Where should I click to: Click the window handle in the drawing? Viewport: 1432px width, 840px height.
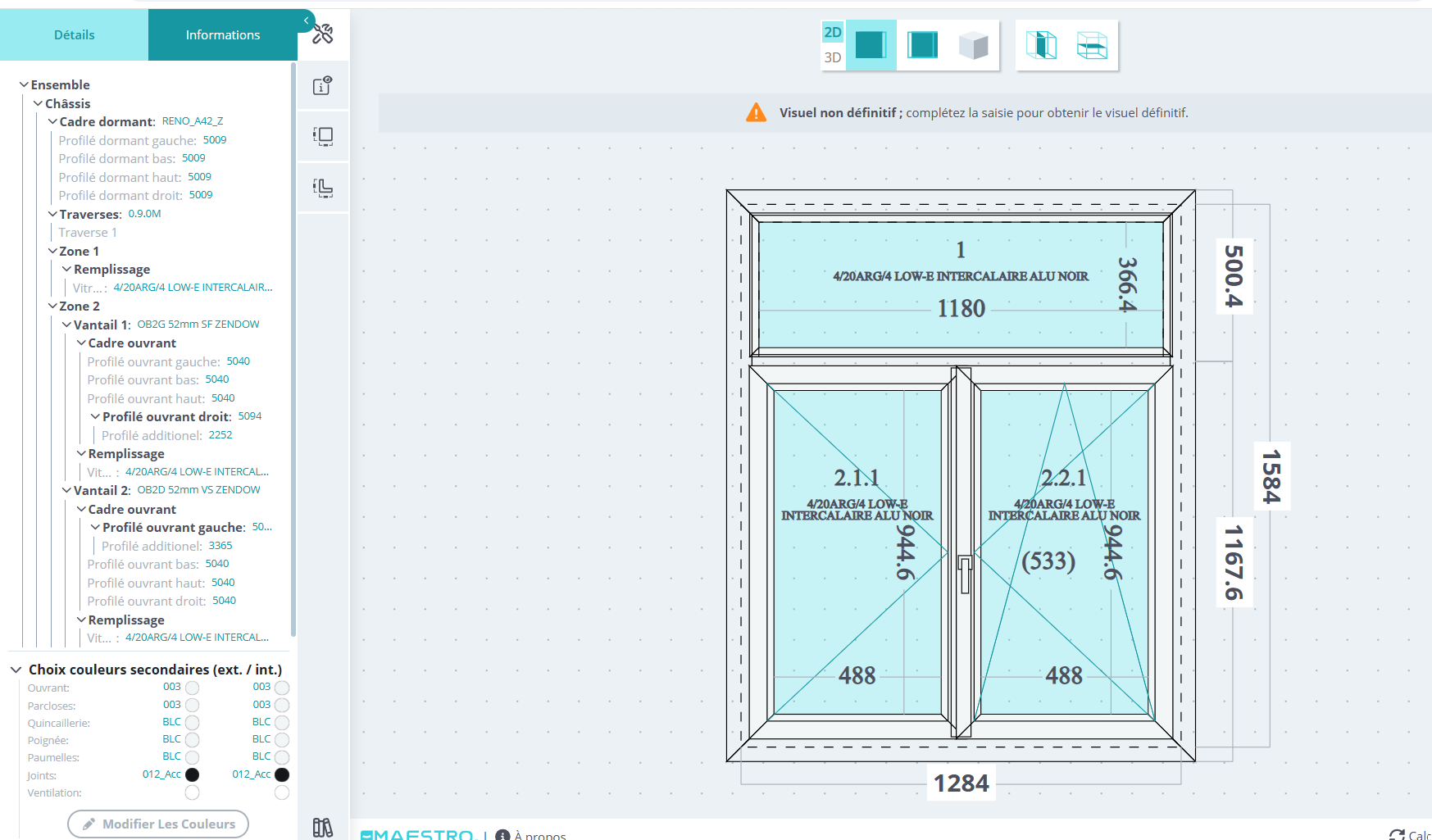[x=965, y=573]
